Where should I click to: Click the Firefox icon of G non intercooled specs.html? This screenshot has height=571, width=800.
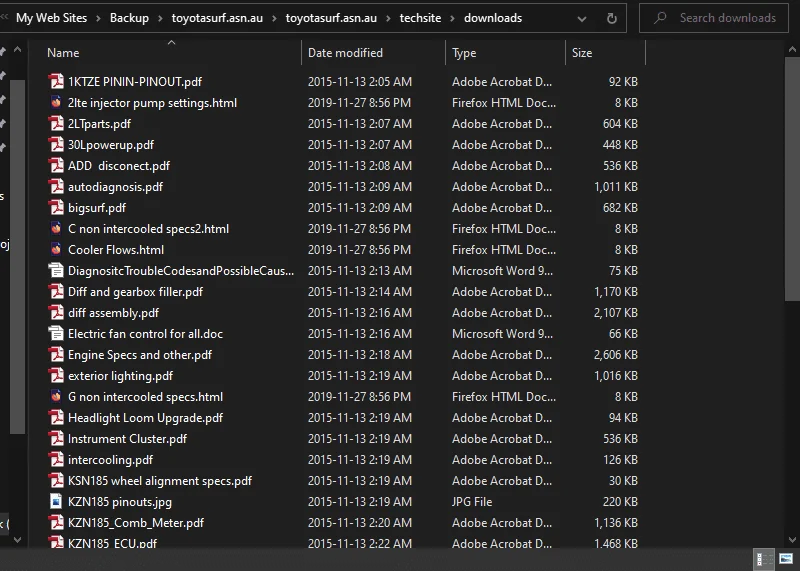point(56,396)
